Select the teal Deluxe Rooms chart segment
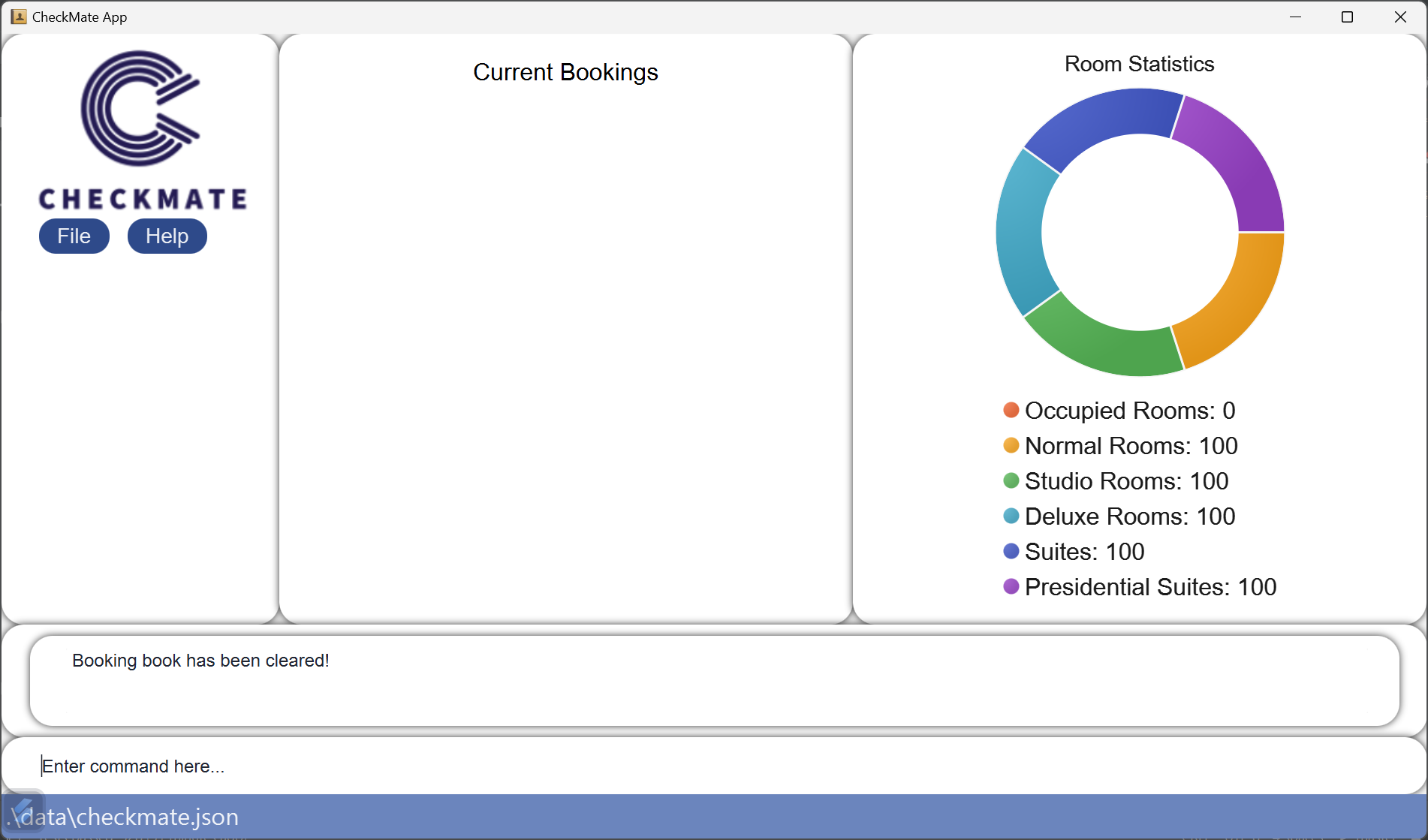Viewport: 1428px width, 840px height. [x=1020, y=232]
